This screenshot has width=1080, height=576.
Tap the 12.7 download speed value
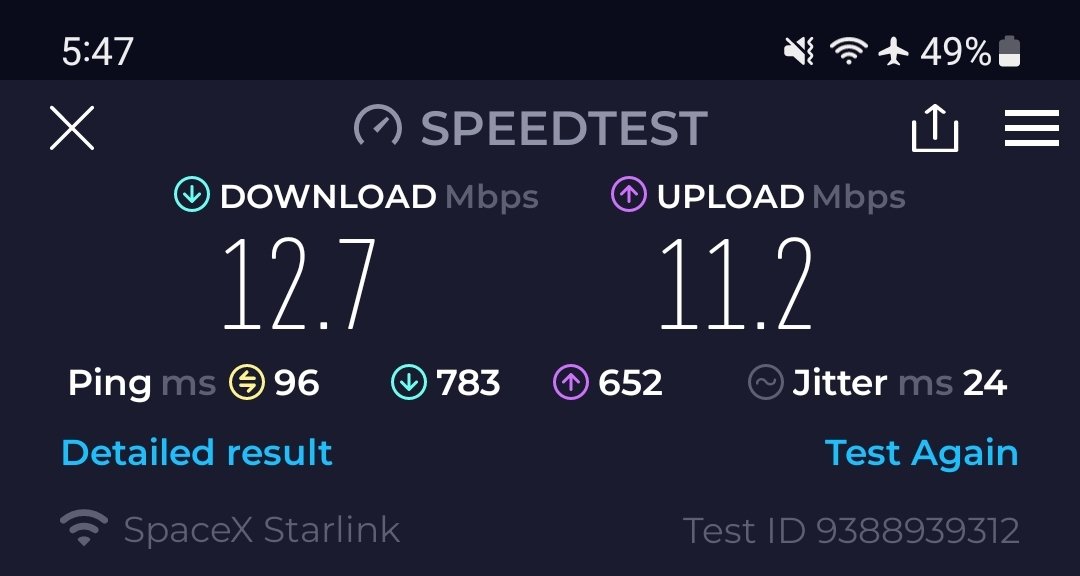[x=299, y=284]
